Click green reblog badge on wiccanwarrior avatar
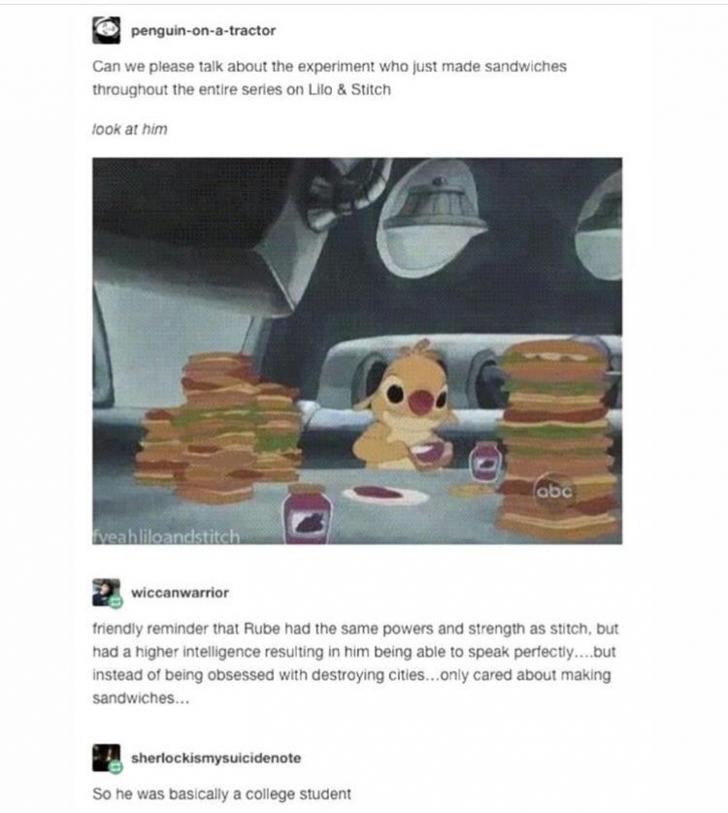Viewport: 728px width, 813px height. pyautogui.click(x=116, y=601)
